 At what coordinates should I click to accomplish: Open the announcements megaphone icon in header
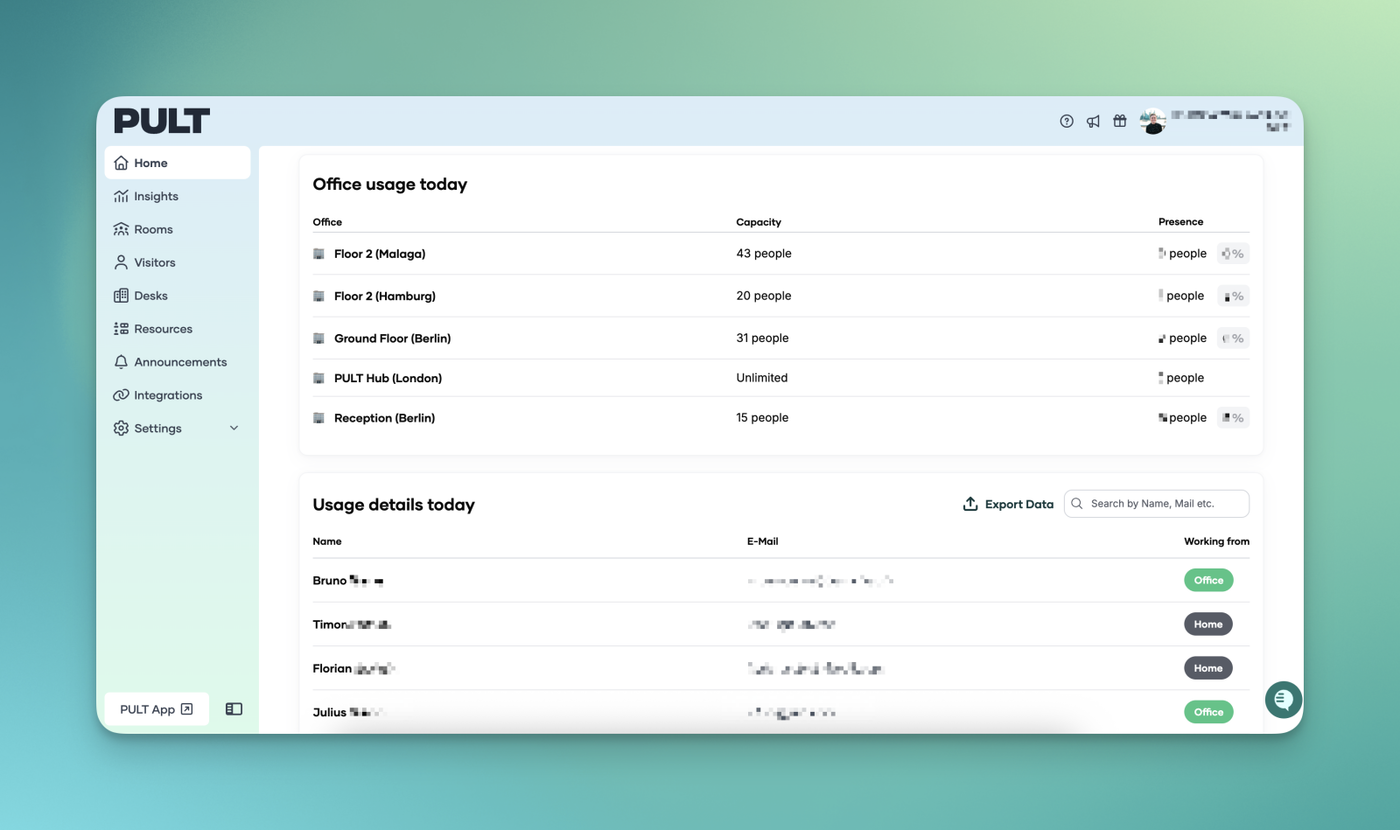(1093, 121)
